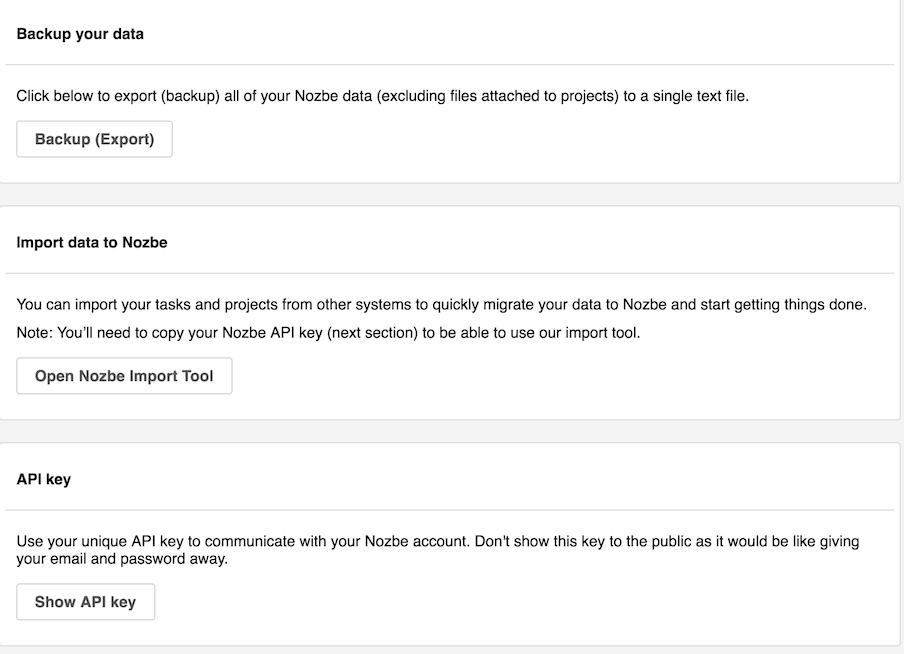
Task: Click the warning text 'Use your unique API key'
Action: click(x=438, y=550)
